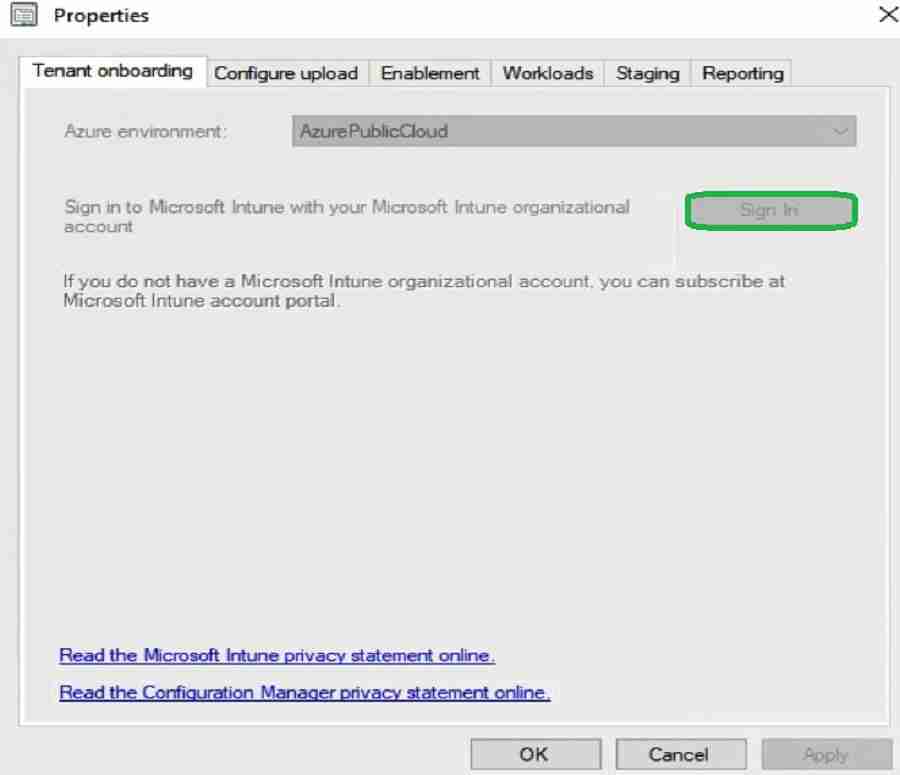The width and height of the screenshot is (900, 775).
Task: Close the Properties dialog
Action: coord(888,14)
